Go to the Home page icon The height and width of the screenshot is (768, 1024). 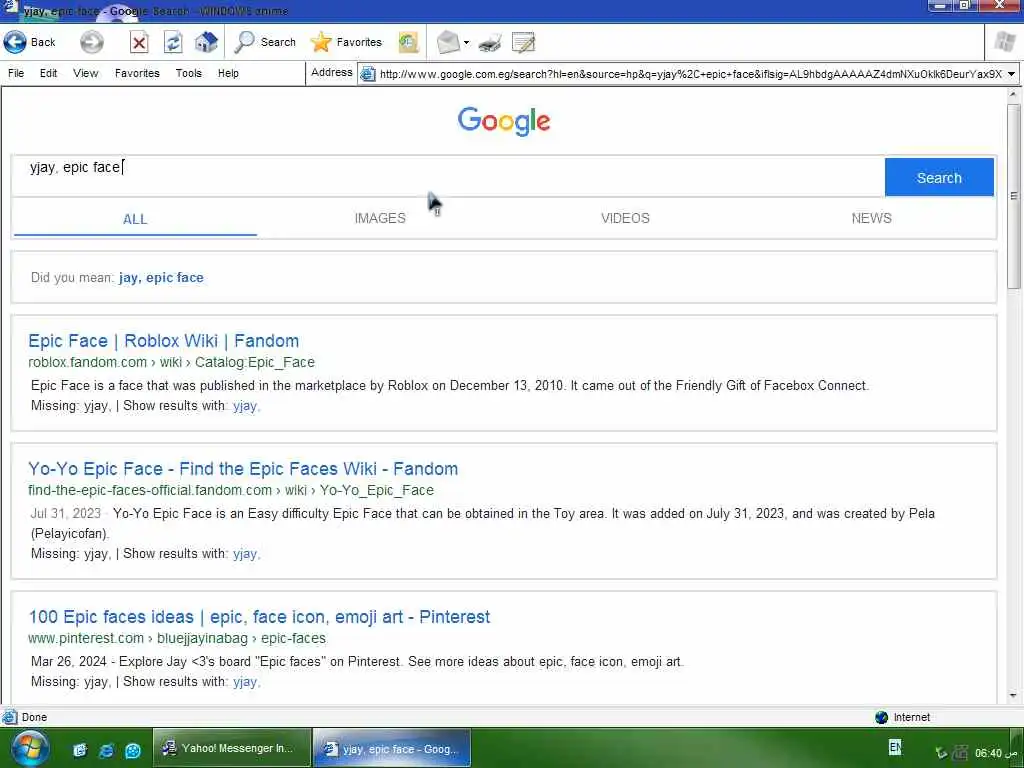[206, 43]
